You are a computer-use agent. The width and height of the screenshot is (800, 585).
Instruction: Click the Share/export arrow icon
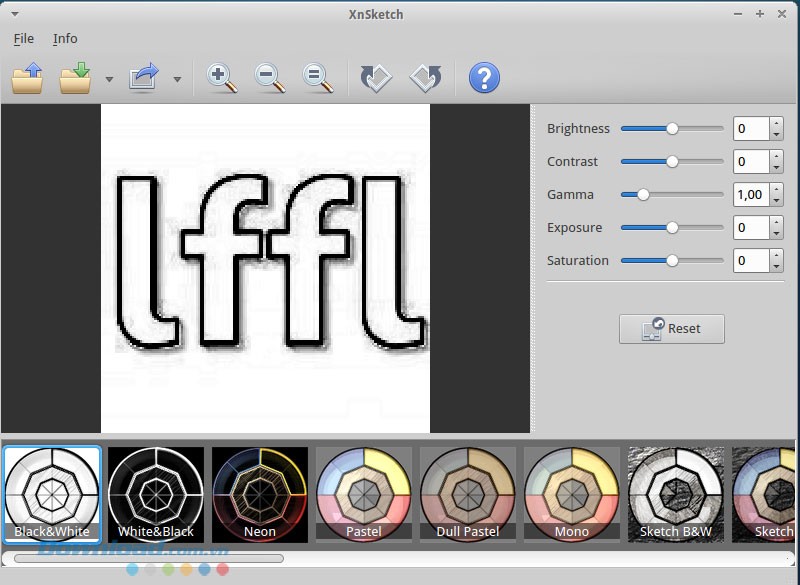(x=145, y=78)
